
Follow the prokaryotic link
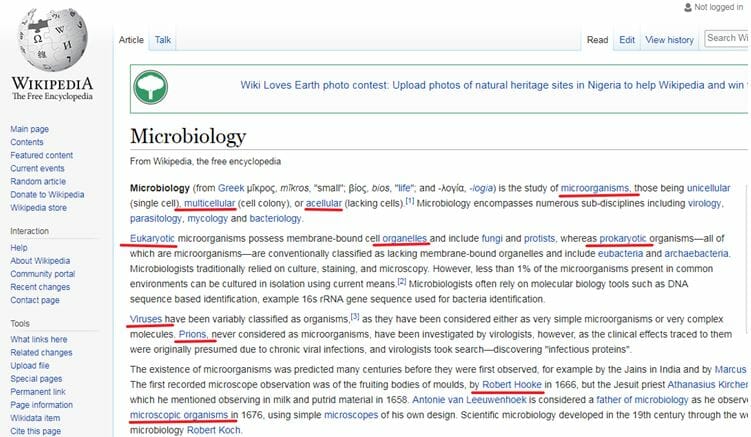click(x=623, y=238)
